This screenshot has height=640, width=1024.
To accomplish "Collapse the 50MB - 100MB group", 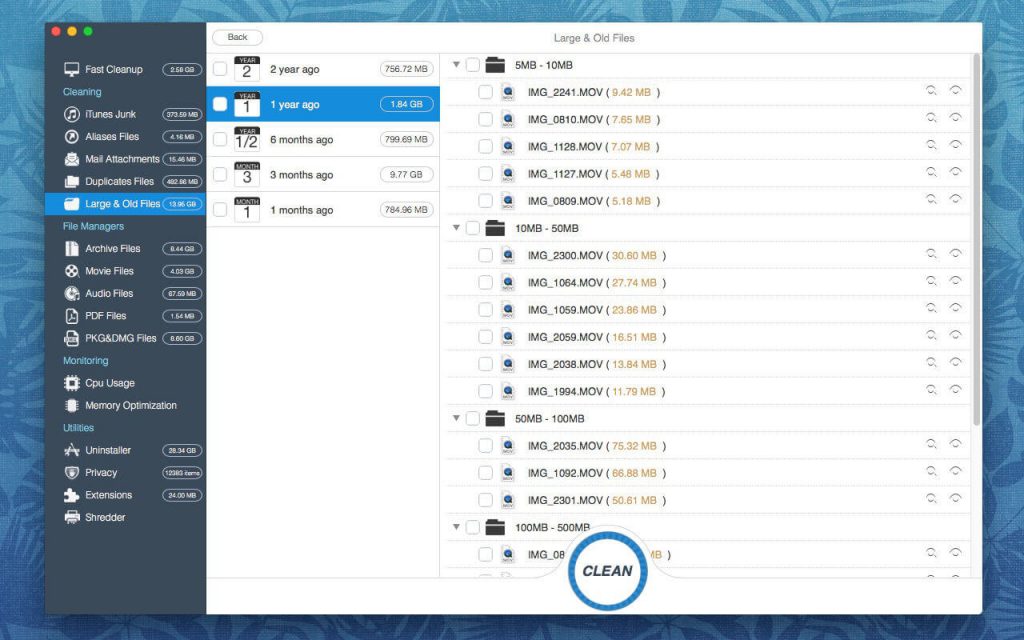I will pyautogui.click(x=456, y=418).
